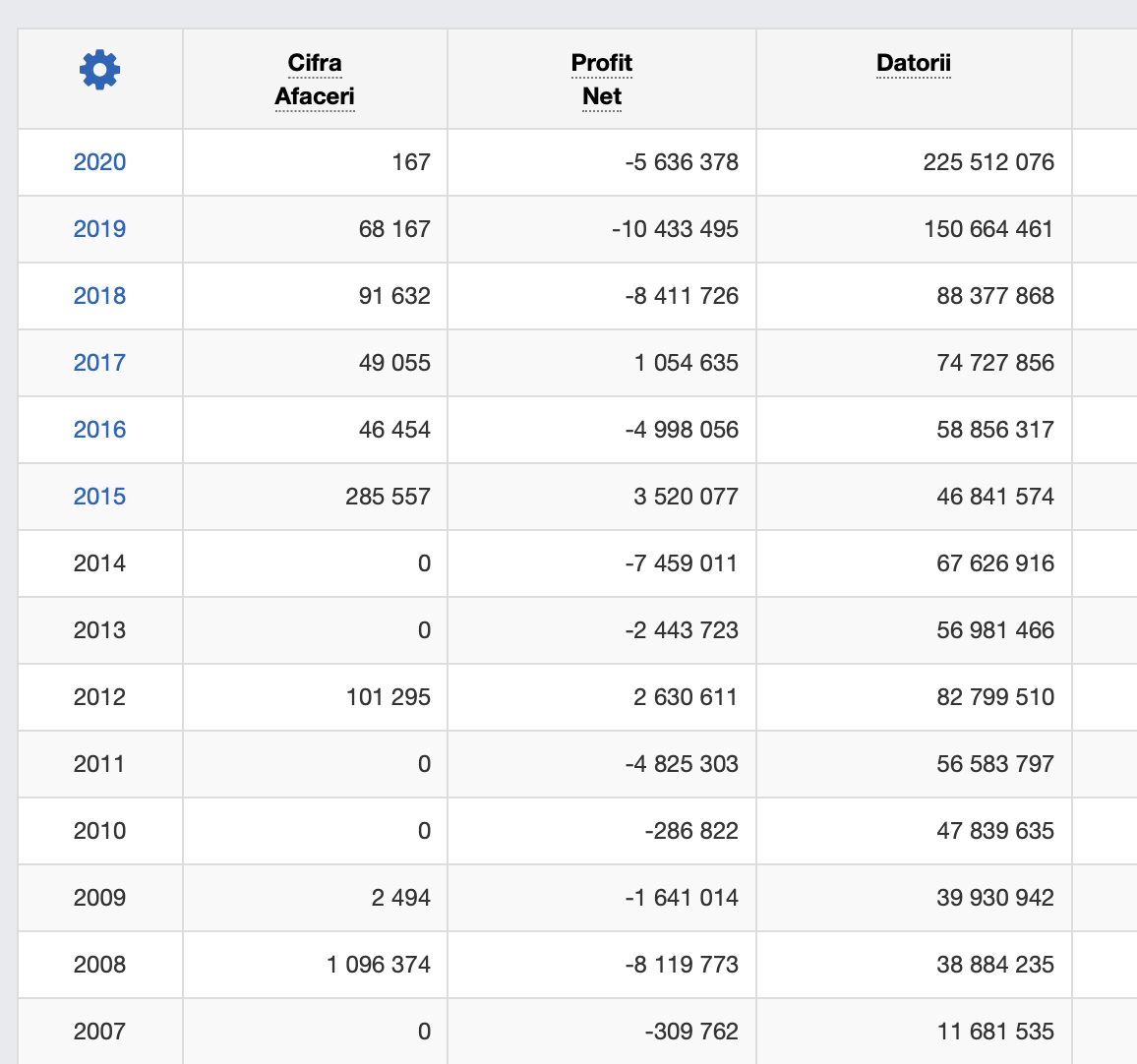Select the 2020 debt value 225 512 076
This screenshot has width=1137, height=1064.
(987, 162)
